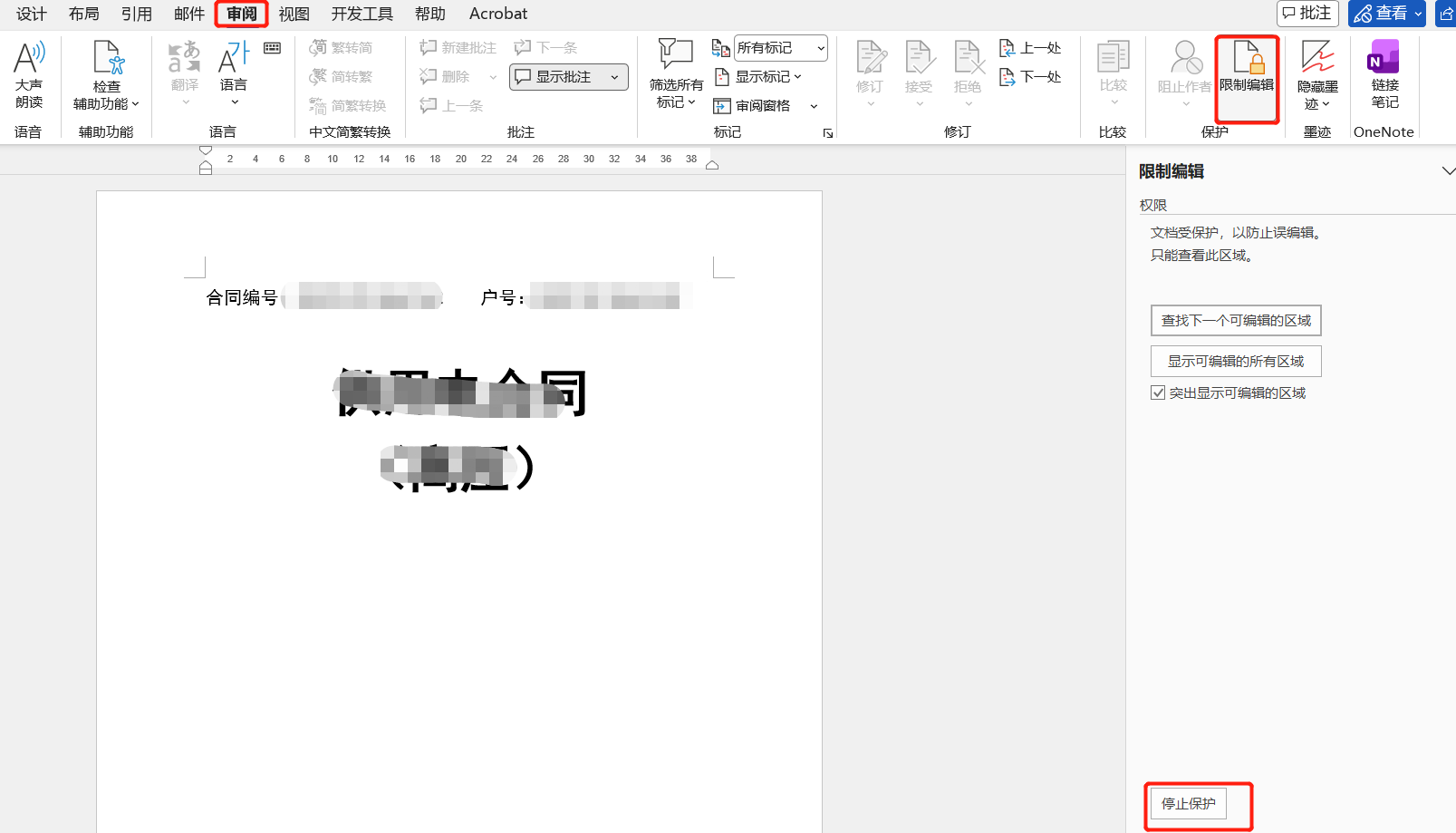Collapse the 限制编辑 pane chevron
Screen dimensions: 1456x833
(x=1447, y=171)
